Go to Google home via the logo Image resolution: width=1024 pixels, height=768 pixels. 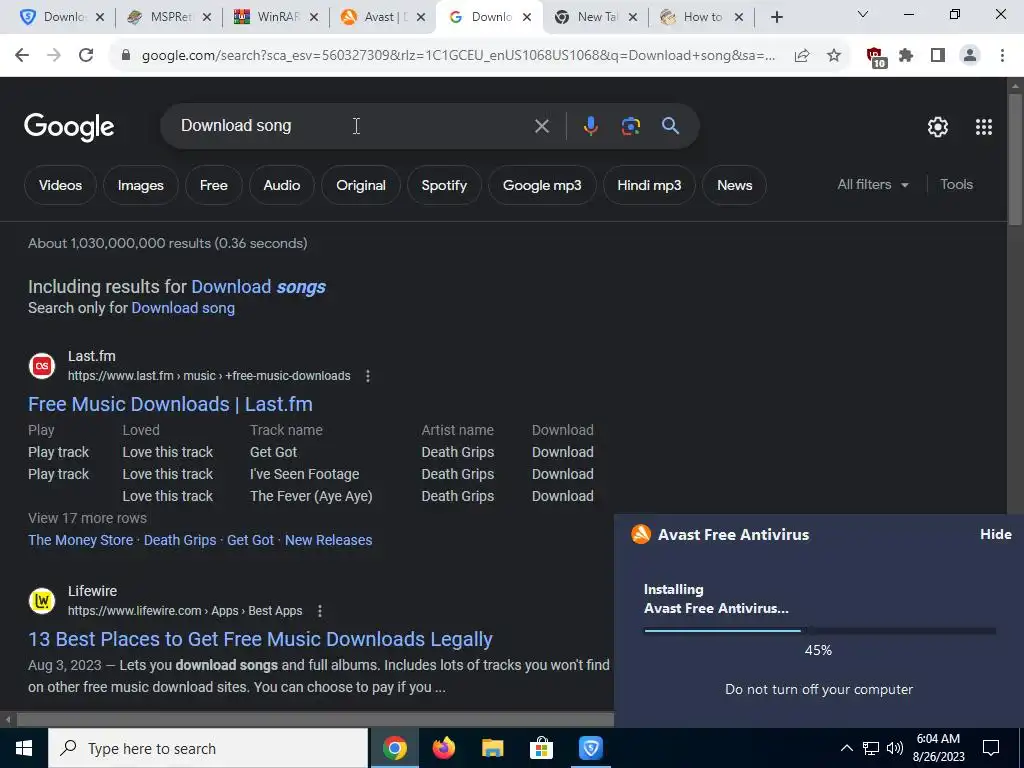[69, 127]
